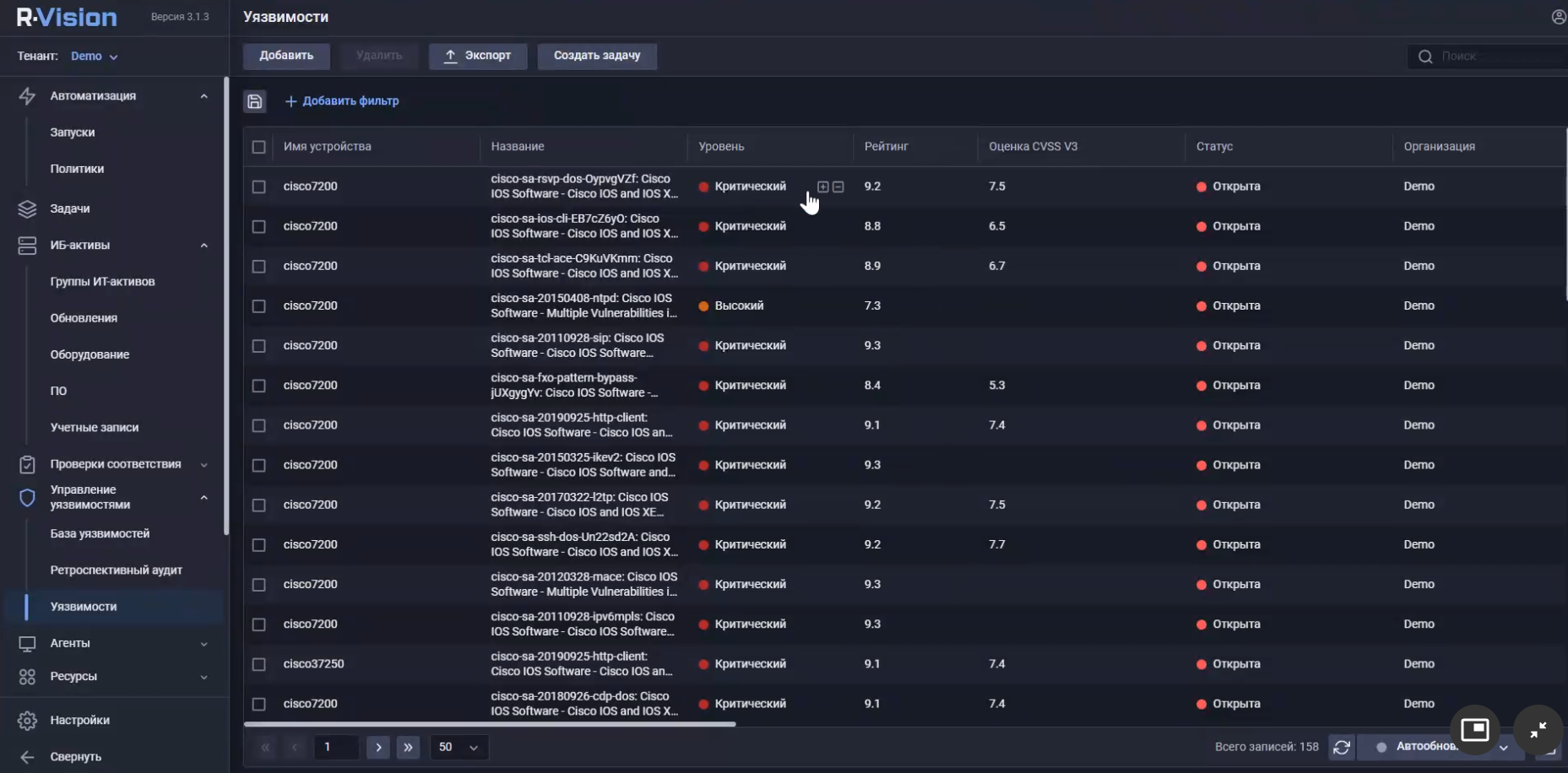Open user profile icon in header

click(x=1558, y=17)
